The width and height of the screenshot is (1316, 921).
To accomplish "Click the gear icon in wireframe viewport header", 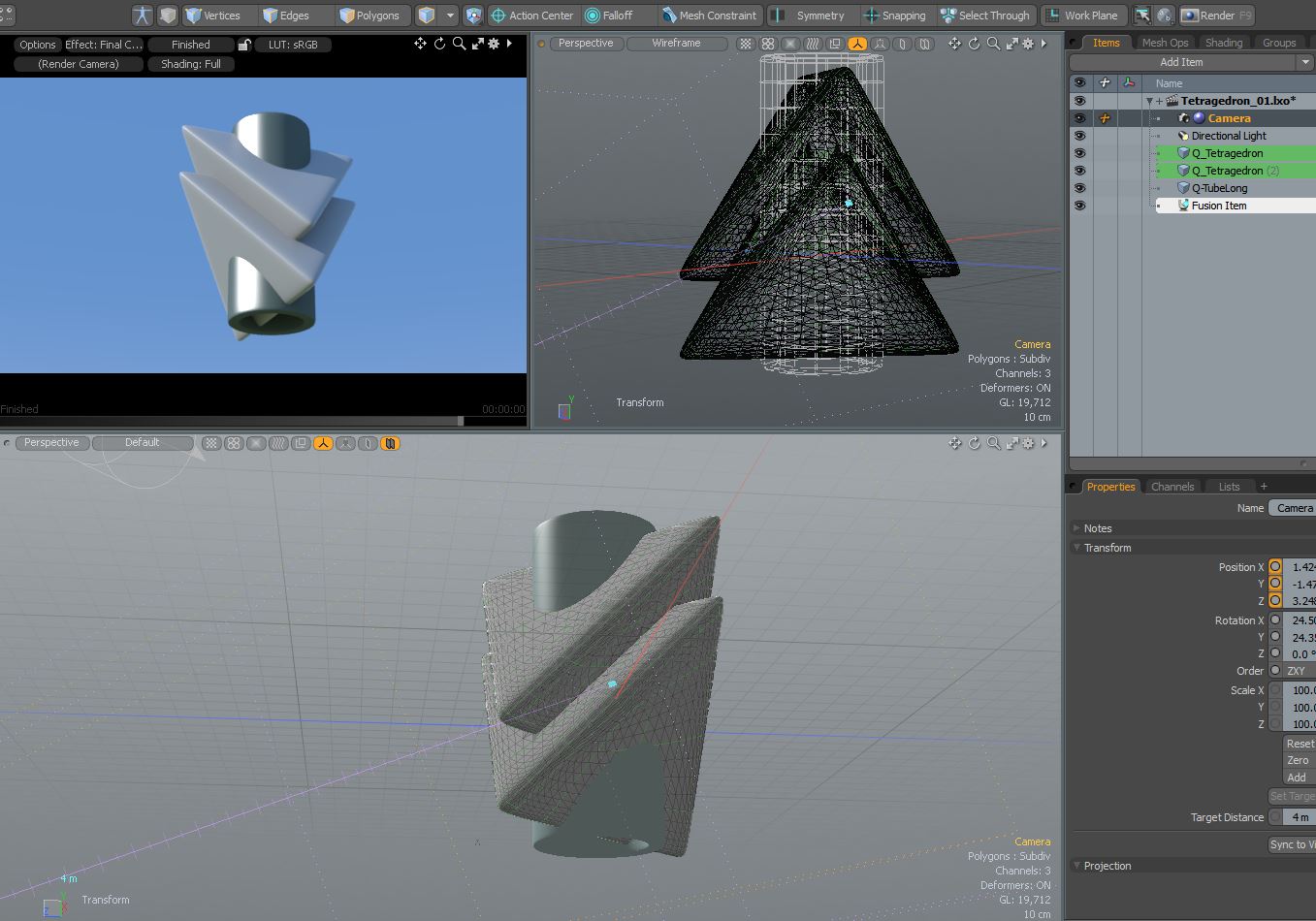I will click(1028, 44).
